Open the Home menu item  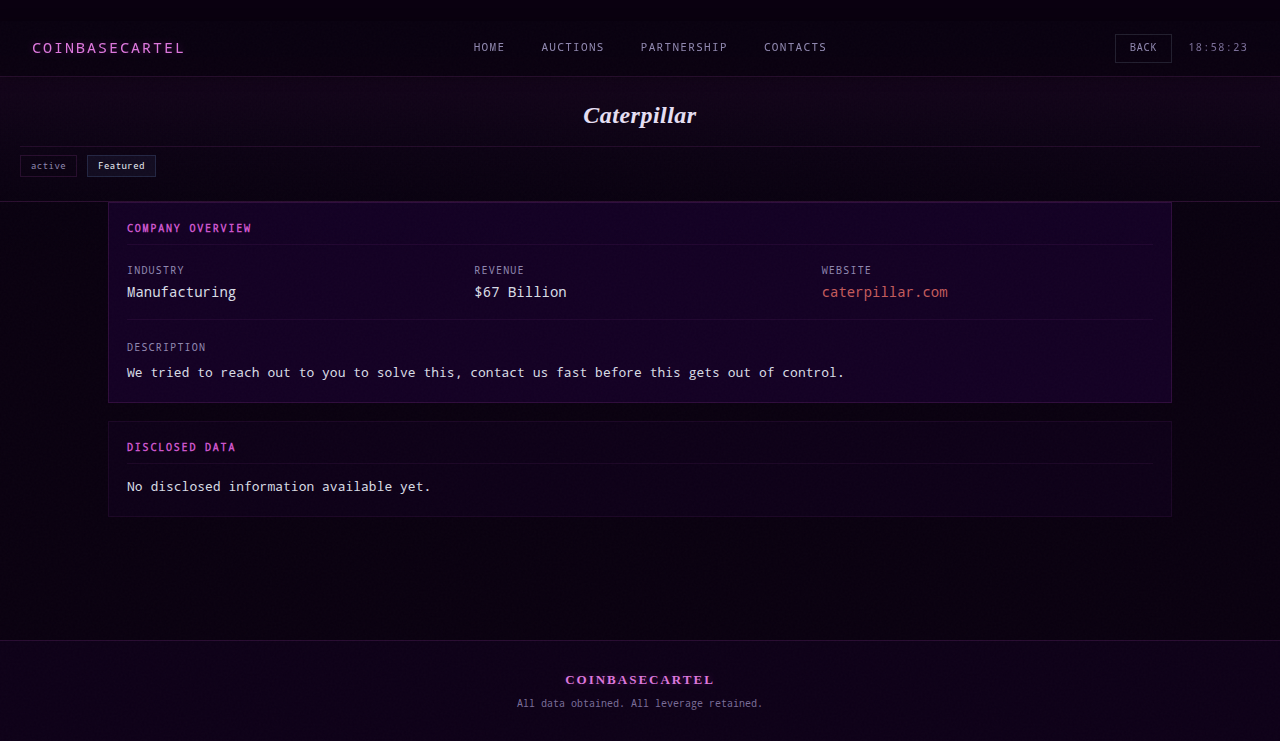(489, 47)
